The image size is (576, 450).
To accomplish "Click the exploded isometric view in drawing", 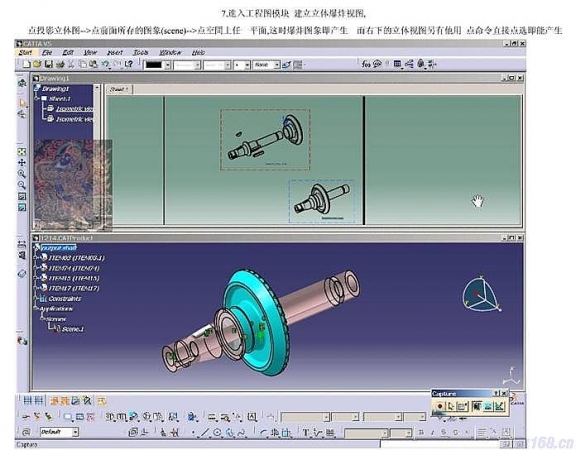I will point(265,140).
